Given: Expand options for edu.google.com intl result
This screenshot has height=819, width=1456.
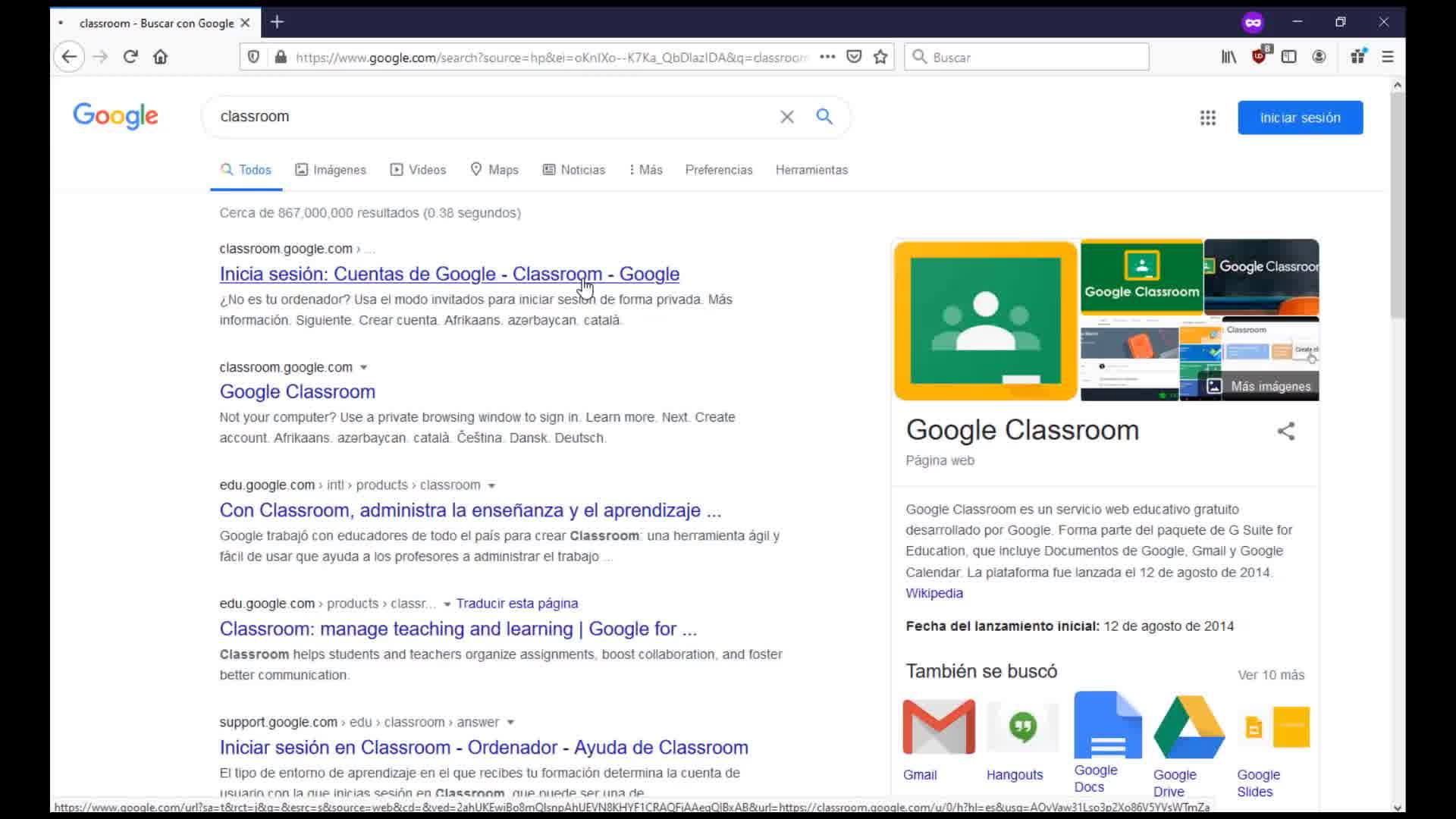Looking at the screenshot, I should 491,486.
